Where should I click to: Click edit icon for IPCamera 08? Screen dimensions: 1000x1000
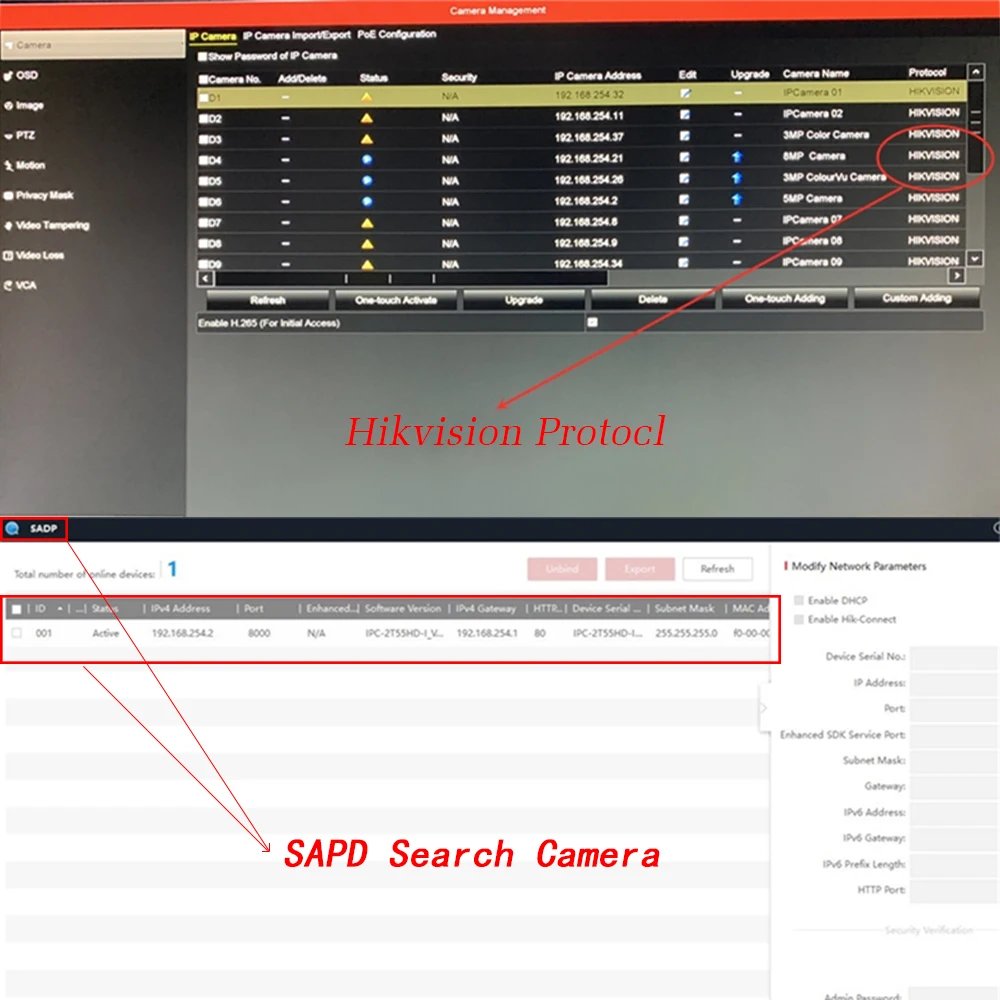[x=684, y=242]
